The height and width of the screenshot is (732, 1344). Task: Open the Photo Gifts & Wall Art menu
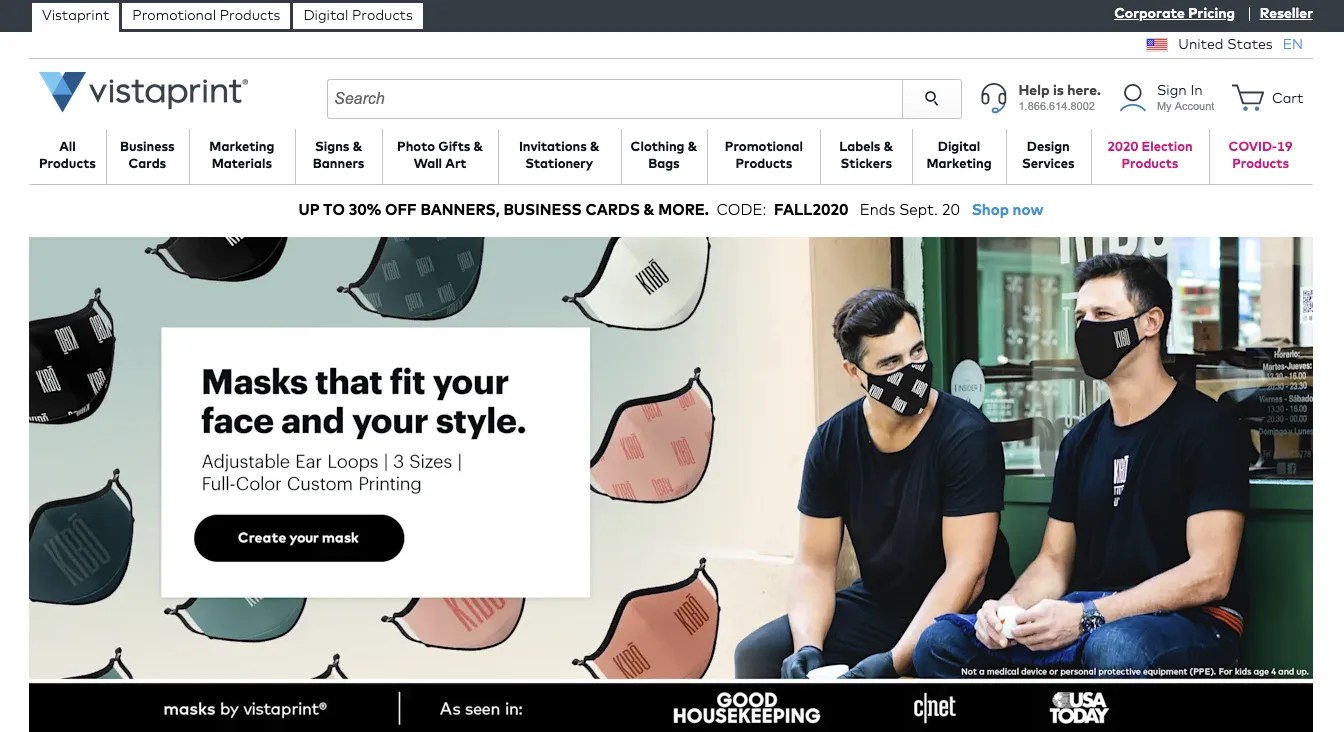pyautogui.click(x=440, y=155)
